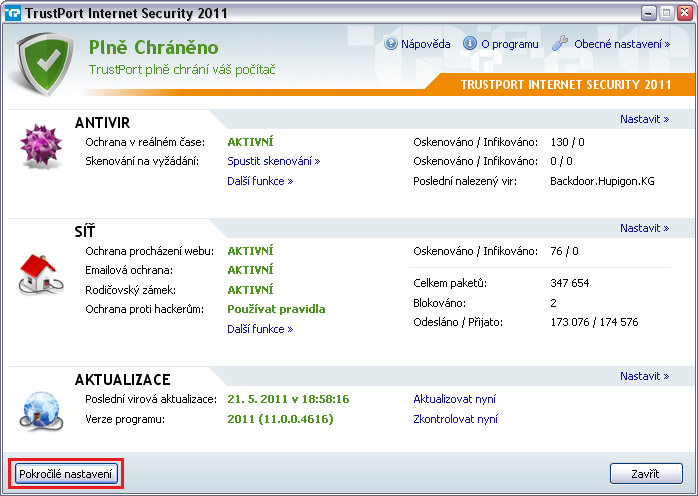Click AKTIVNÍ status for Emailová ochrana
This screenshot has height=496, width=698.
click(250, 270)
